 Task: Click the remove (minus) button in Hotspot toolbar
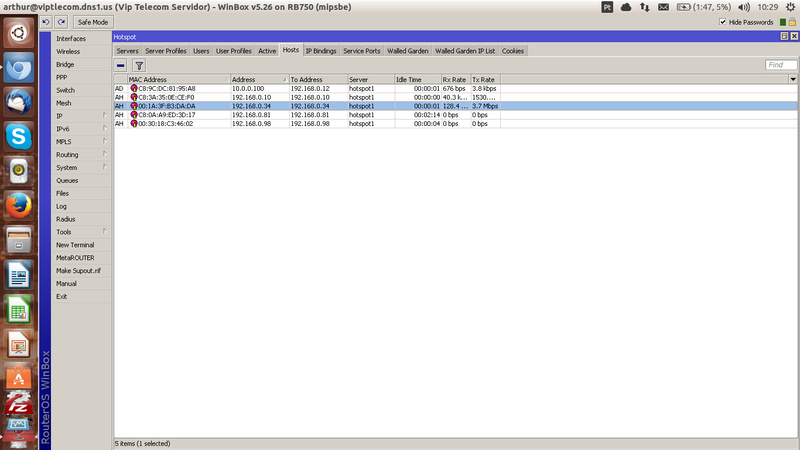point(120,65)
